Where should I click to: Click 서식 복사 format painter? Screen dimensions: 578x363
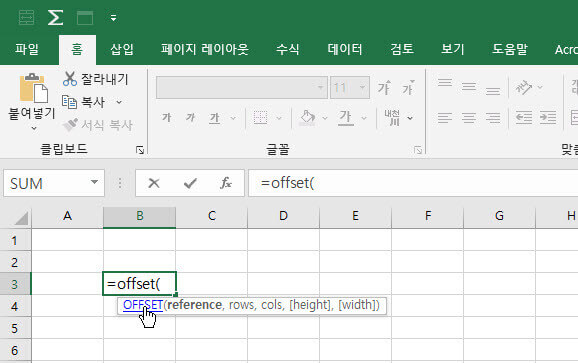point(97,125)
